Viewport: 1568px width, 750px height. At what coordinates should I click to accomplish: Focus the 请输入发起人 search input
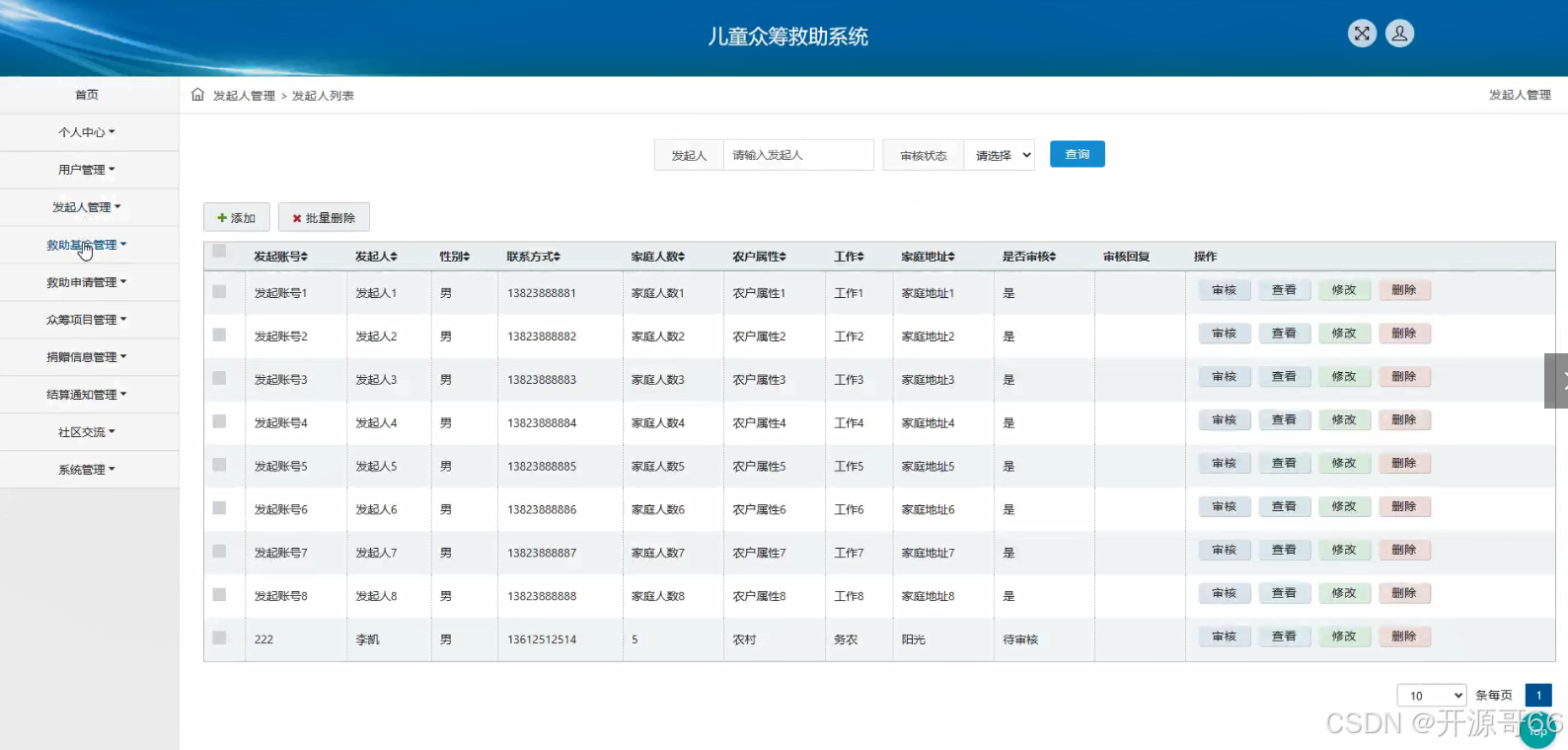798,155
